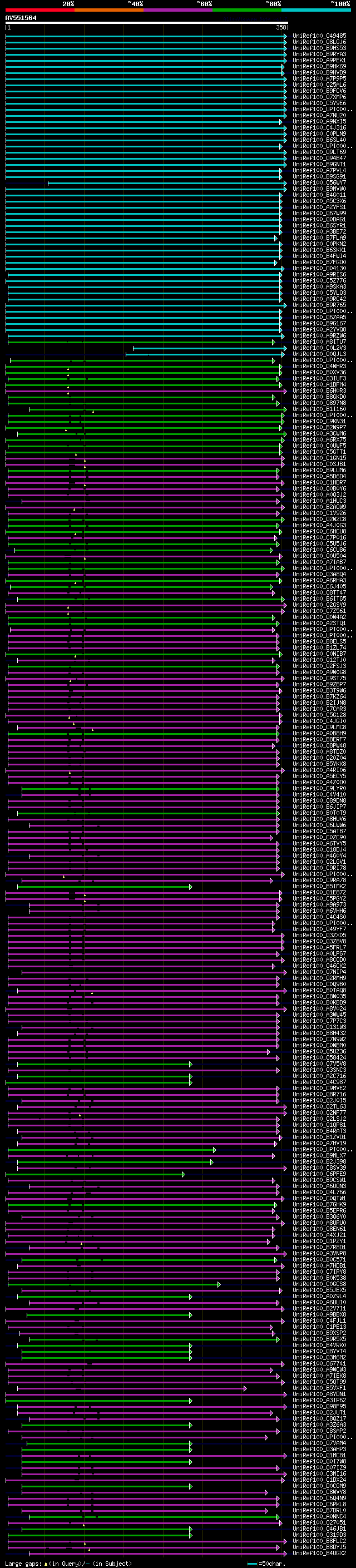Select hit label UniRef100_Q0B0Y6

tap(319, 489)
